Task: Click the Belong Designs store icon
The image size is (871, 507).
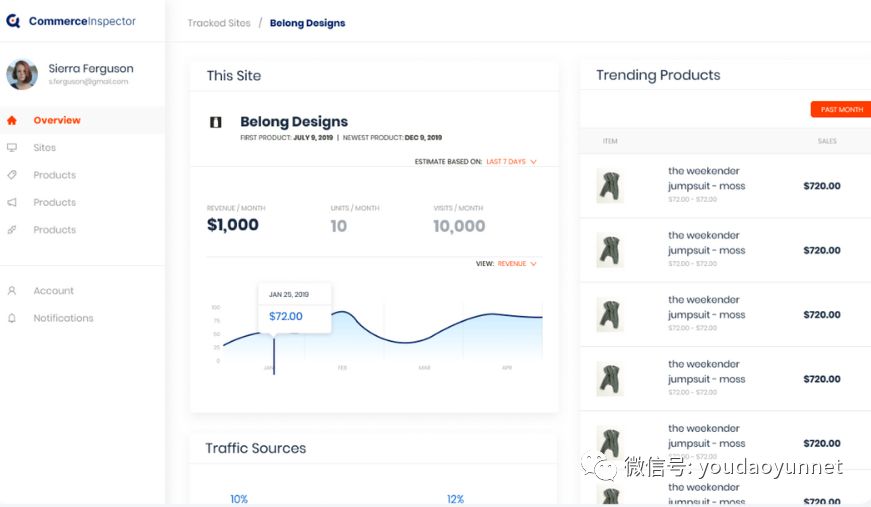Action: pos(216,122)
